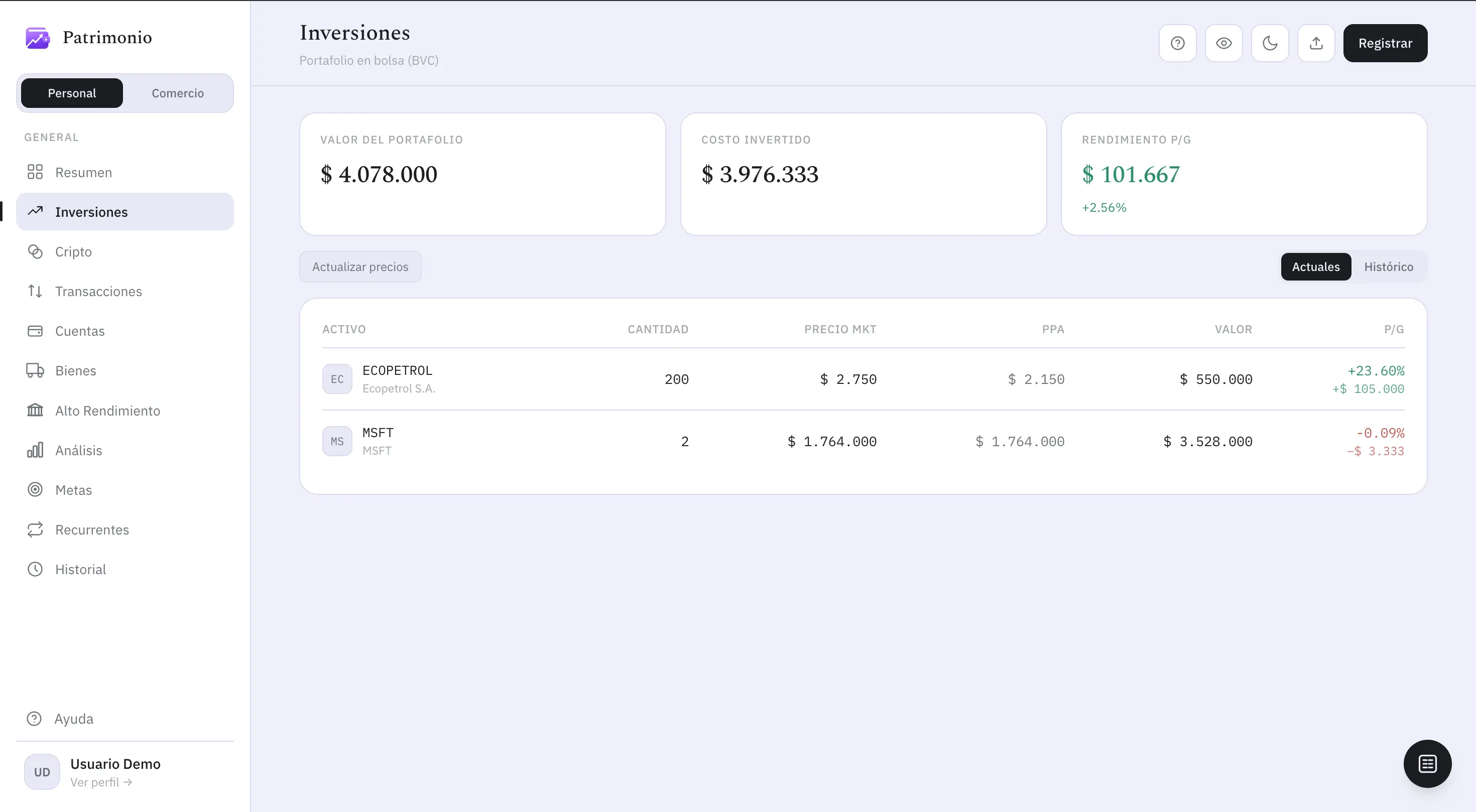
Task: Click the Ayuda help circle icon
Action: (x=34, y=718)
